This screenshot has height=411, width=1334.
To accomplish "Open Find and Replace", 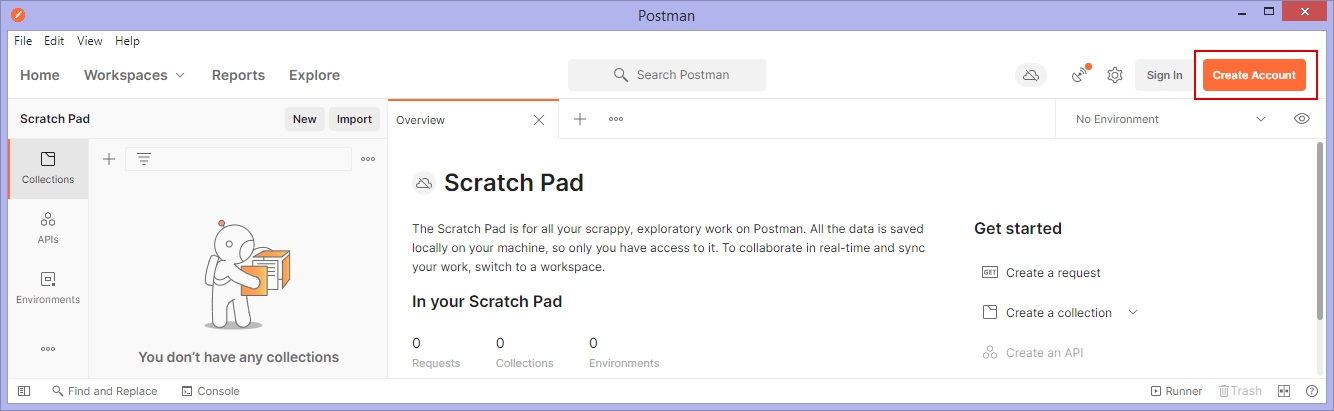I will pos(104,391).
